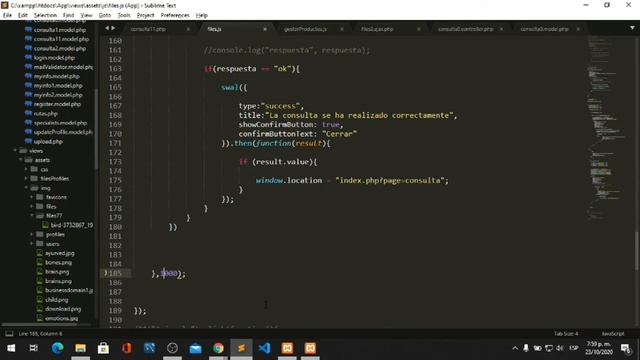Open Microsoft Store from the taskbar

pos(103,348)
